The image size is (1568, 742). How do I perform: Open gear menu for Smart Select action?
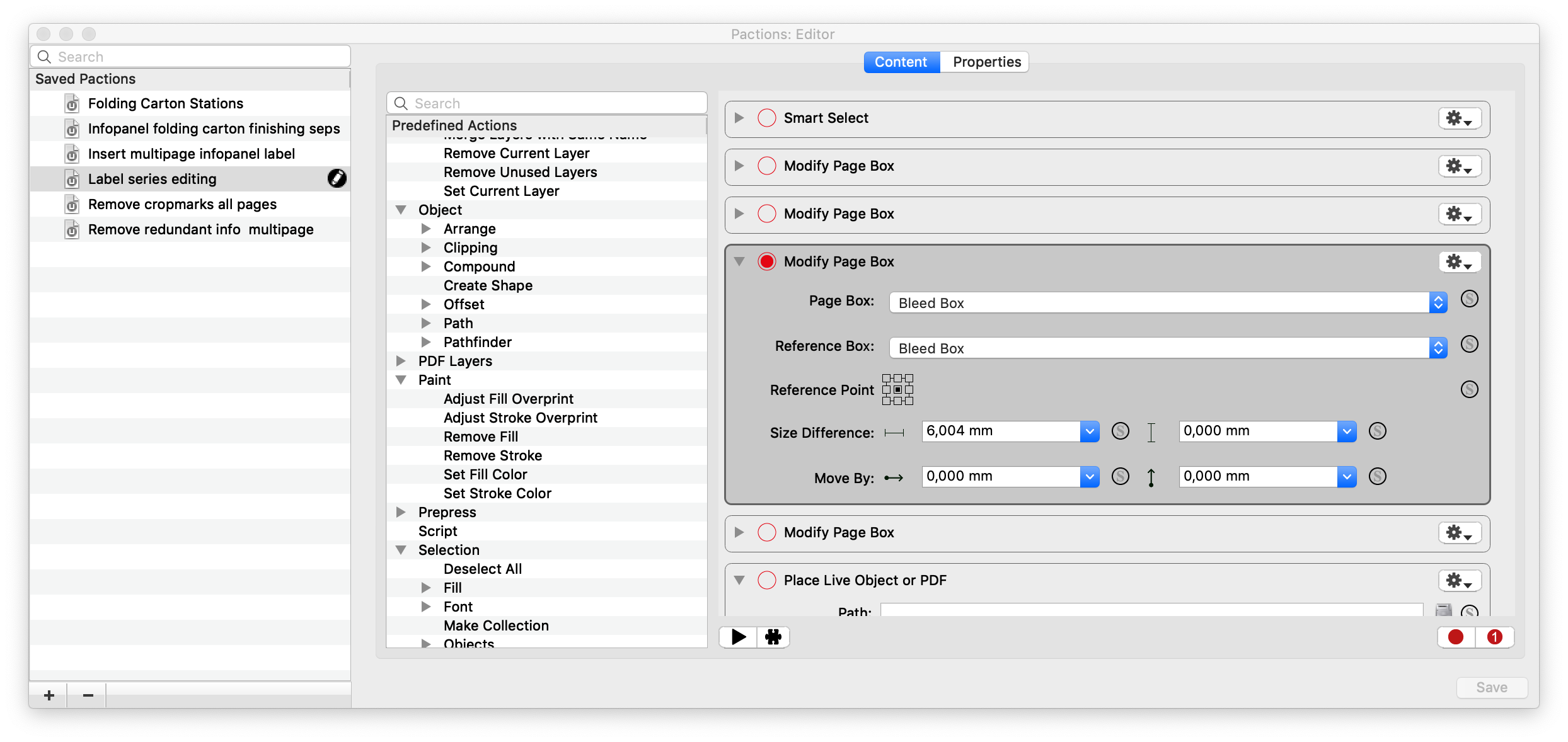[1459, 118]
